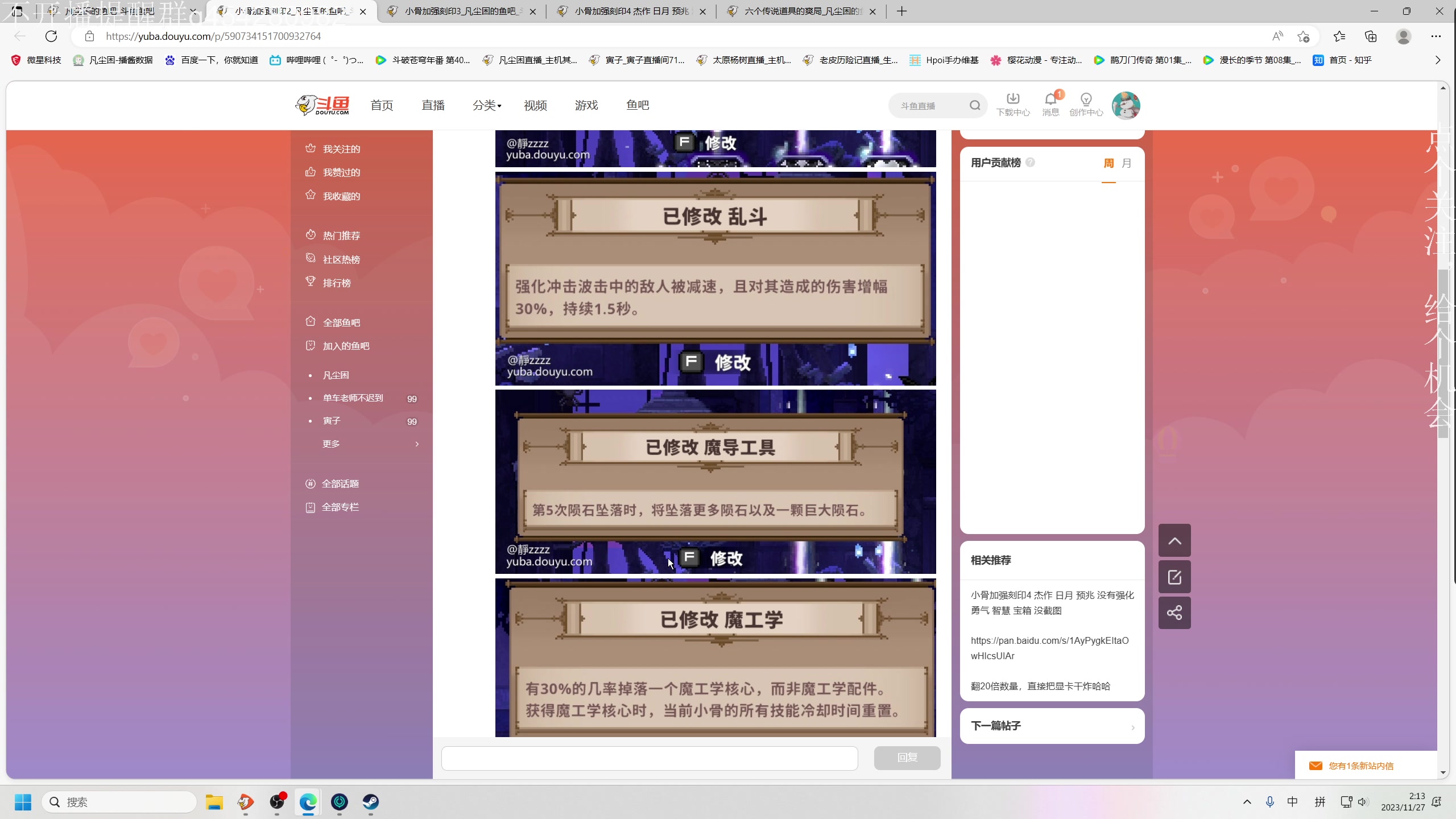The width and height of the screenshot is (1456, 819).
Task: Click the page vertical scrollbar thumb
Action: pos(1443,353)
